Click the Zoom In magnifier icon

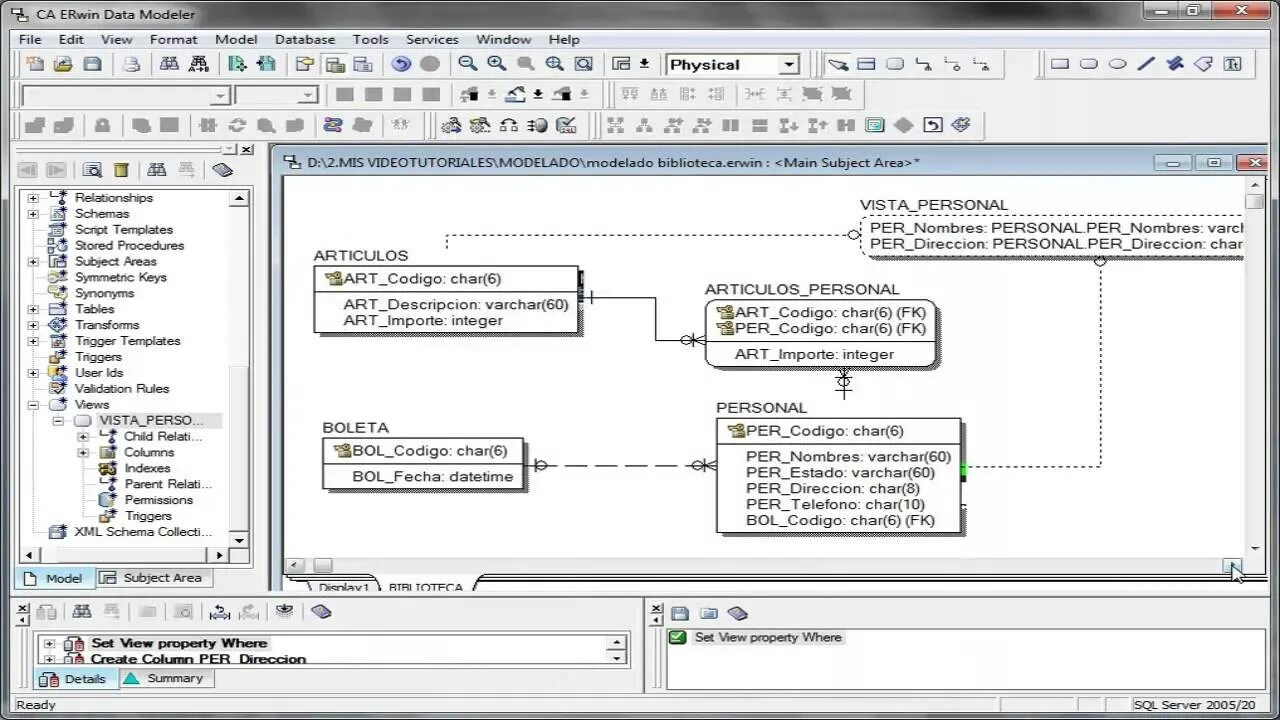[x=496, y=63]
